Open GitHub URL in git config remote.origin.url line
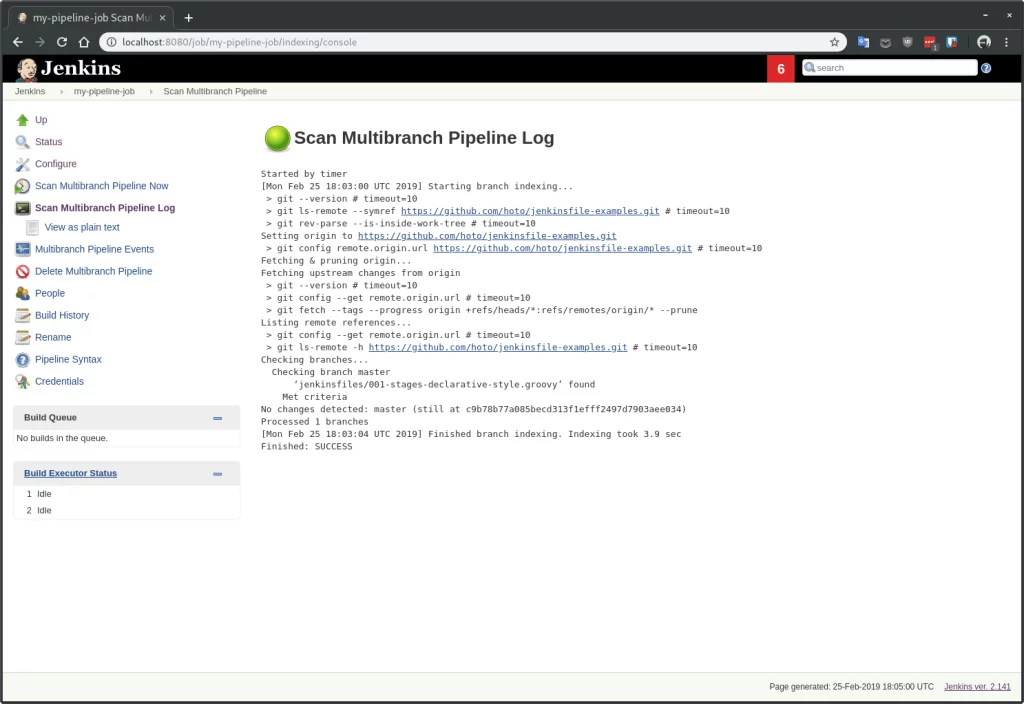 [x=562, y=248]
